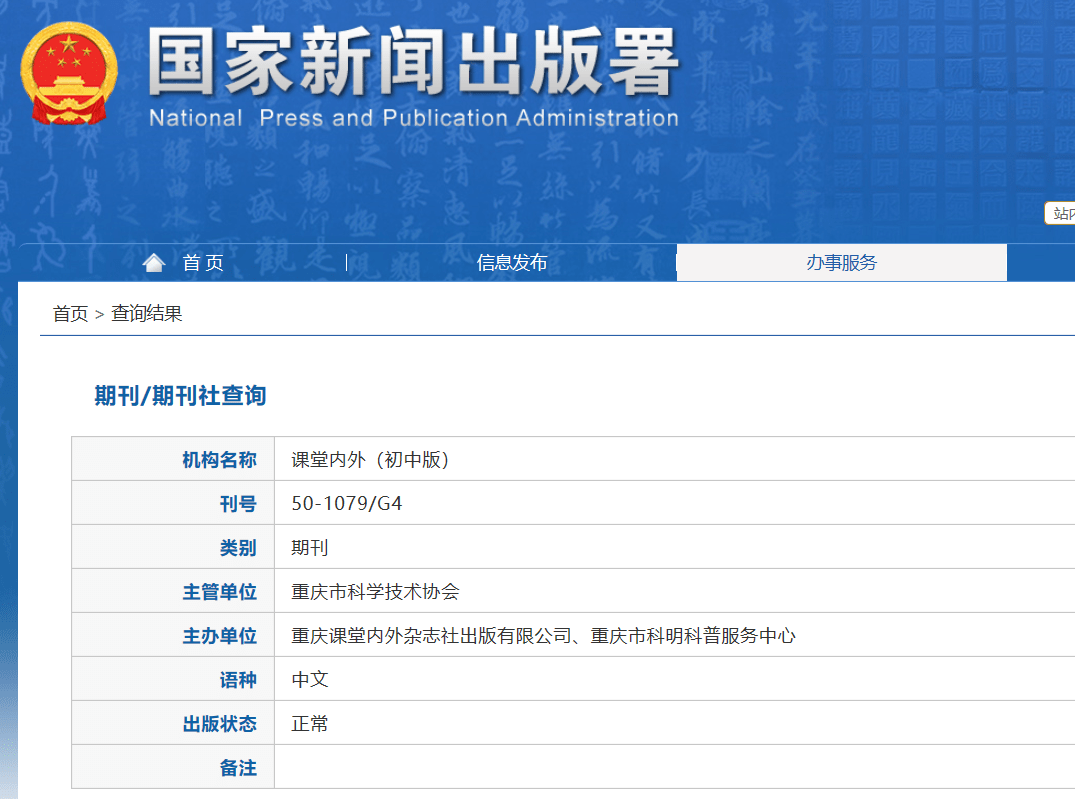Image resolution: width=1075 pixels, height=799 pixels.
Task: Click the 首页 breadcrumb link
Action: pyautogui.click(x=71, y=313)
